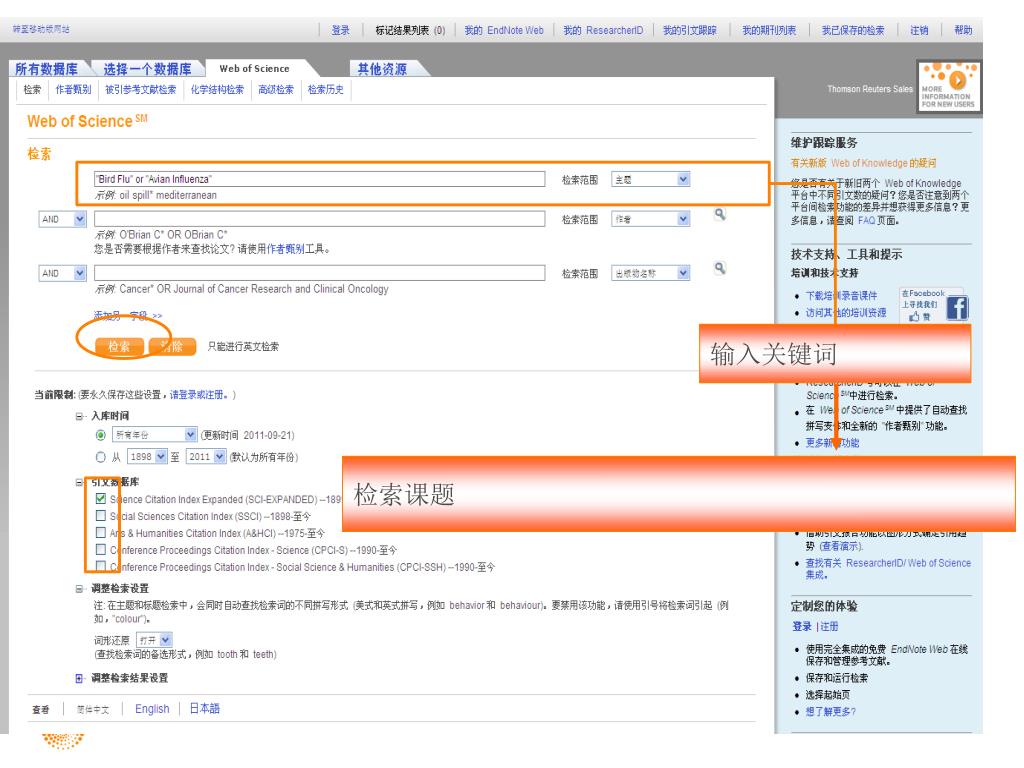
Task: Click the sidebar 登录 link under 定制您的体验
Action: tap(801, 626)
